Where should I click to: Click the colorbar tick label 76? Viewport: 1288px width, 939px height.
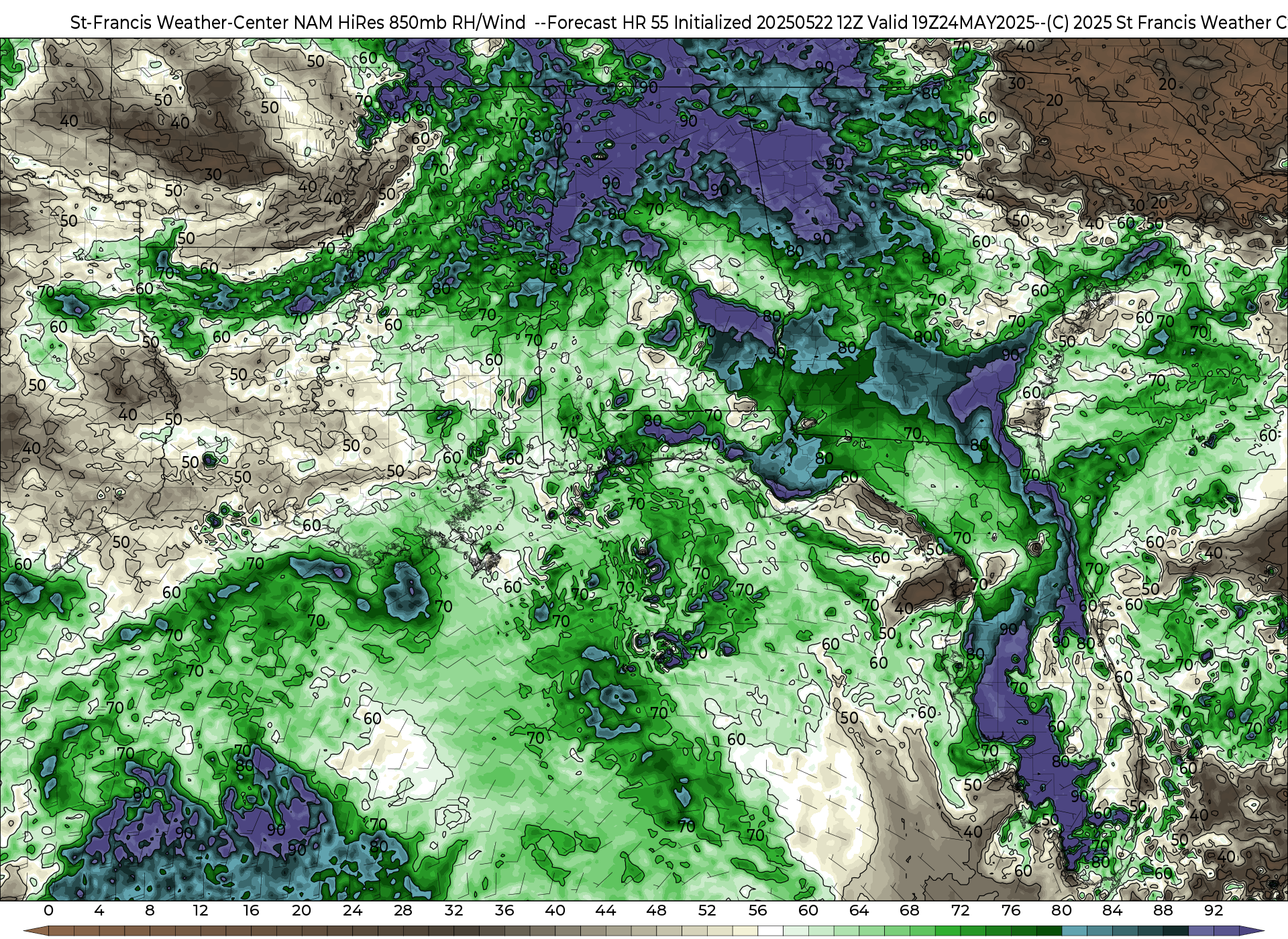(1011, 911)
